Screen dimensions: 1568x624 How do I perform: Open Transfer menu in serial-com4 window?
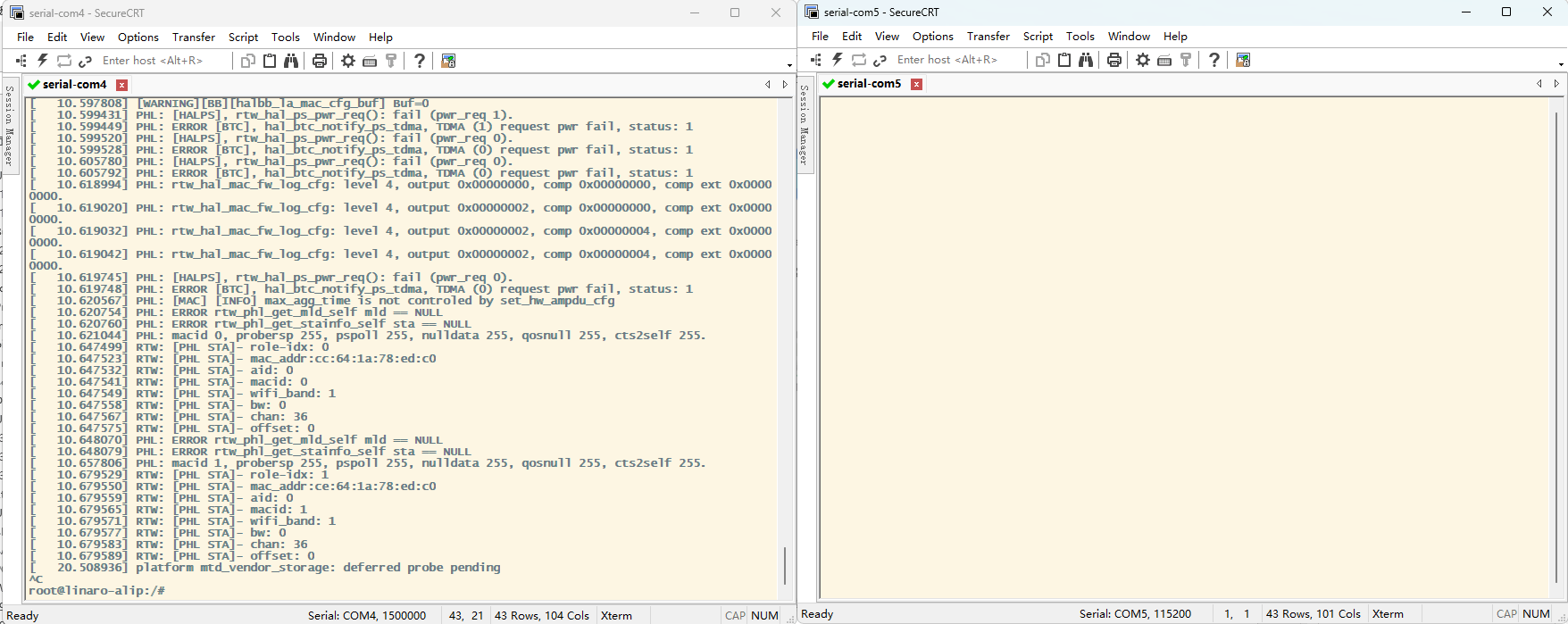pos(194,37)
